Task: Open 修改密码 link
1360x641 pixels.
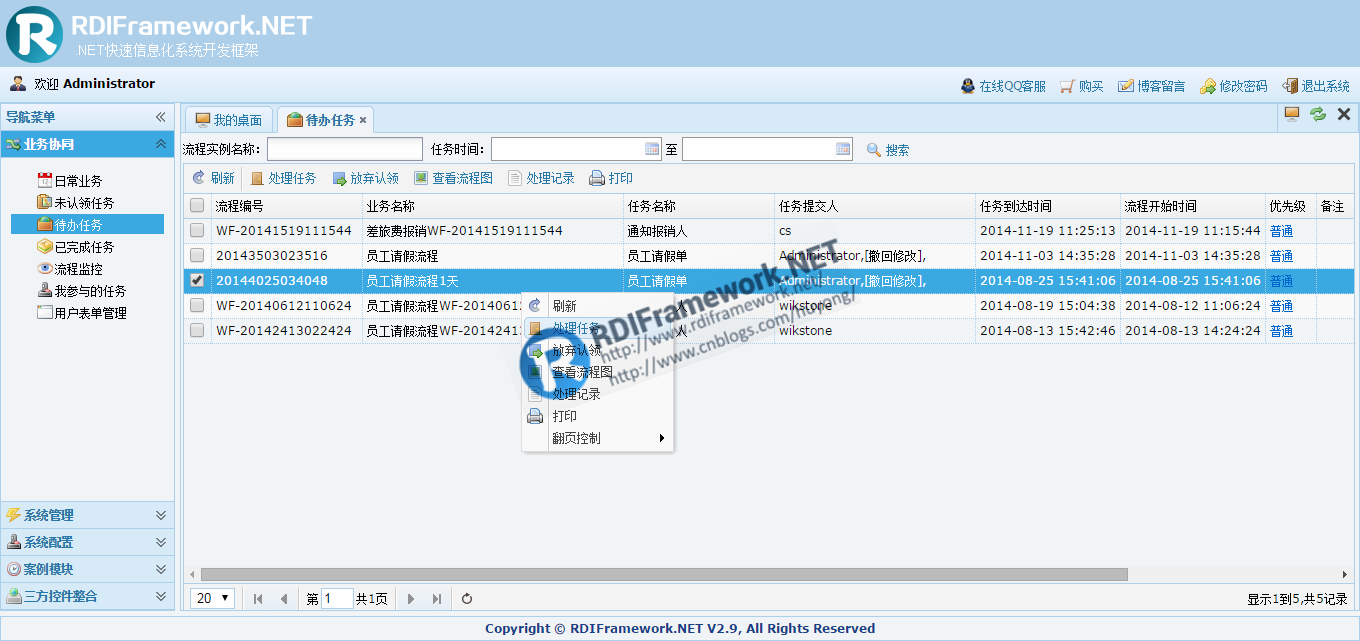Action: point(1233,86)
